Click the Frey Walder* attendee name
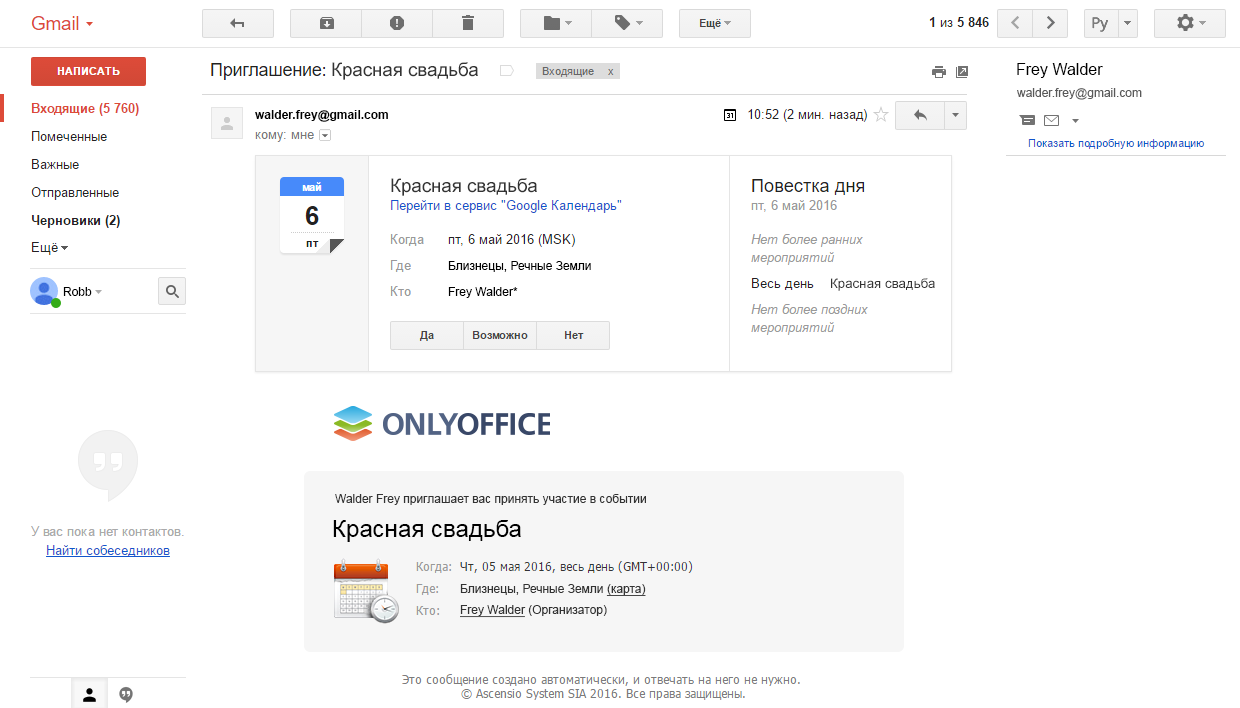 [482, 292]
